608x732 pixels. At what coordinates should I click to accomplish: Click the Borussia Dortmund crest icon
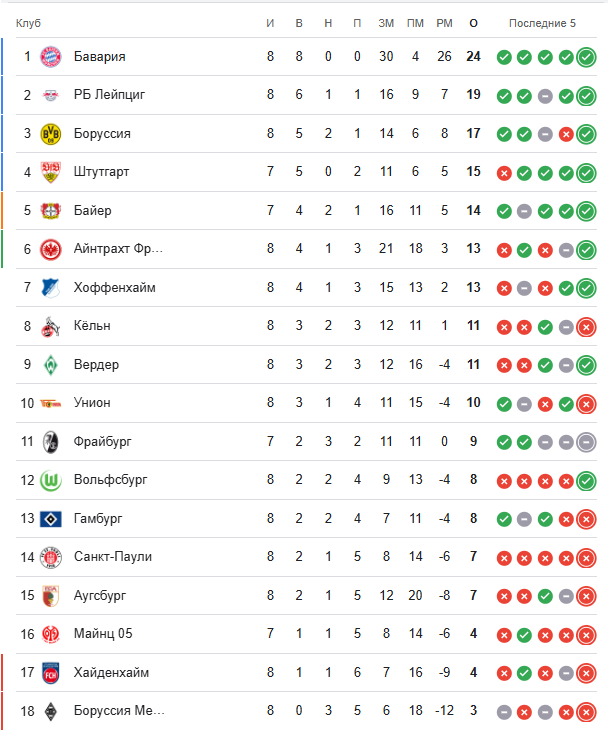point(50,134)
